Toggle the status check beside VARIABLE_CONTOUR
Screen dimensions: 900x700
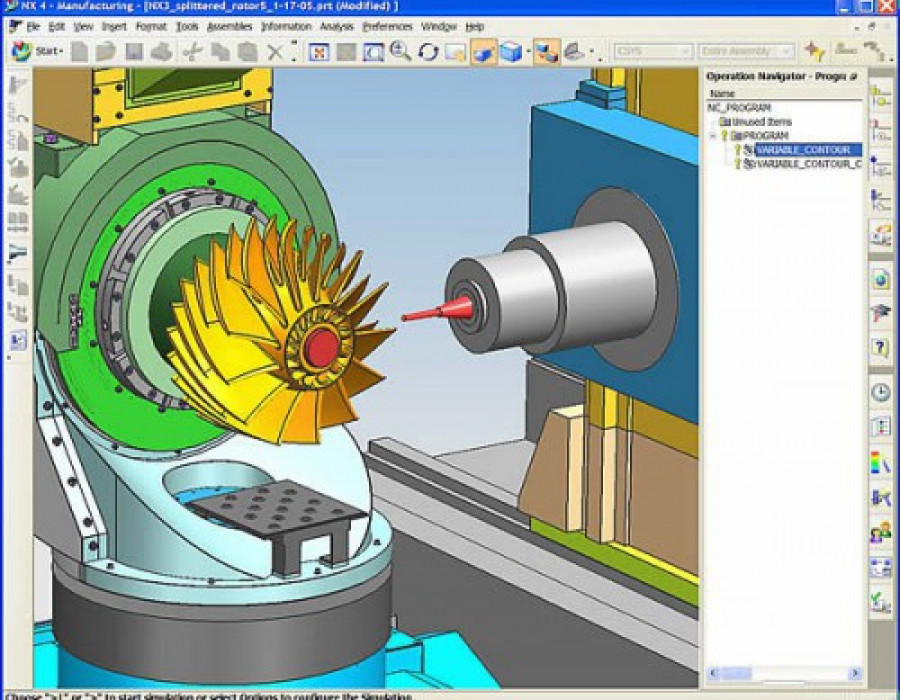click(740, 149)
